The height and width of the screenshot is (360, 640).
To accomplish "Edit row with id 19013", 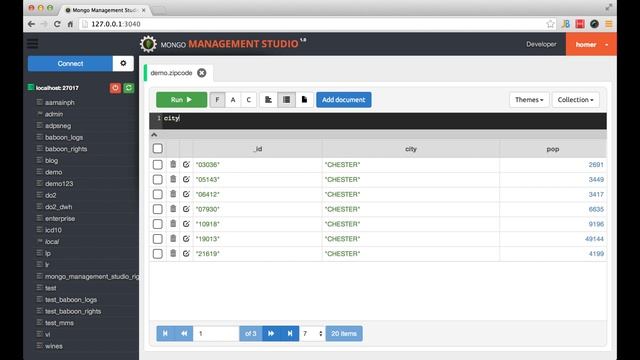I will coord(186,238).
